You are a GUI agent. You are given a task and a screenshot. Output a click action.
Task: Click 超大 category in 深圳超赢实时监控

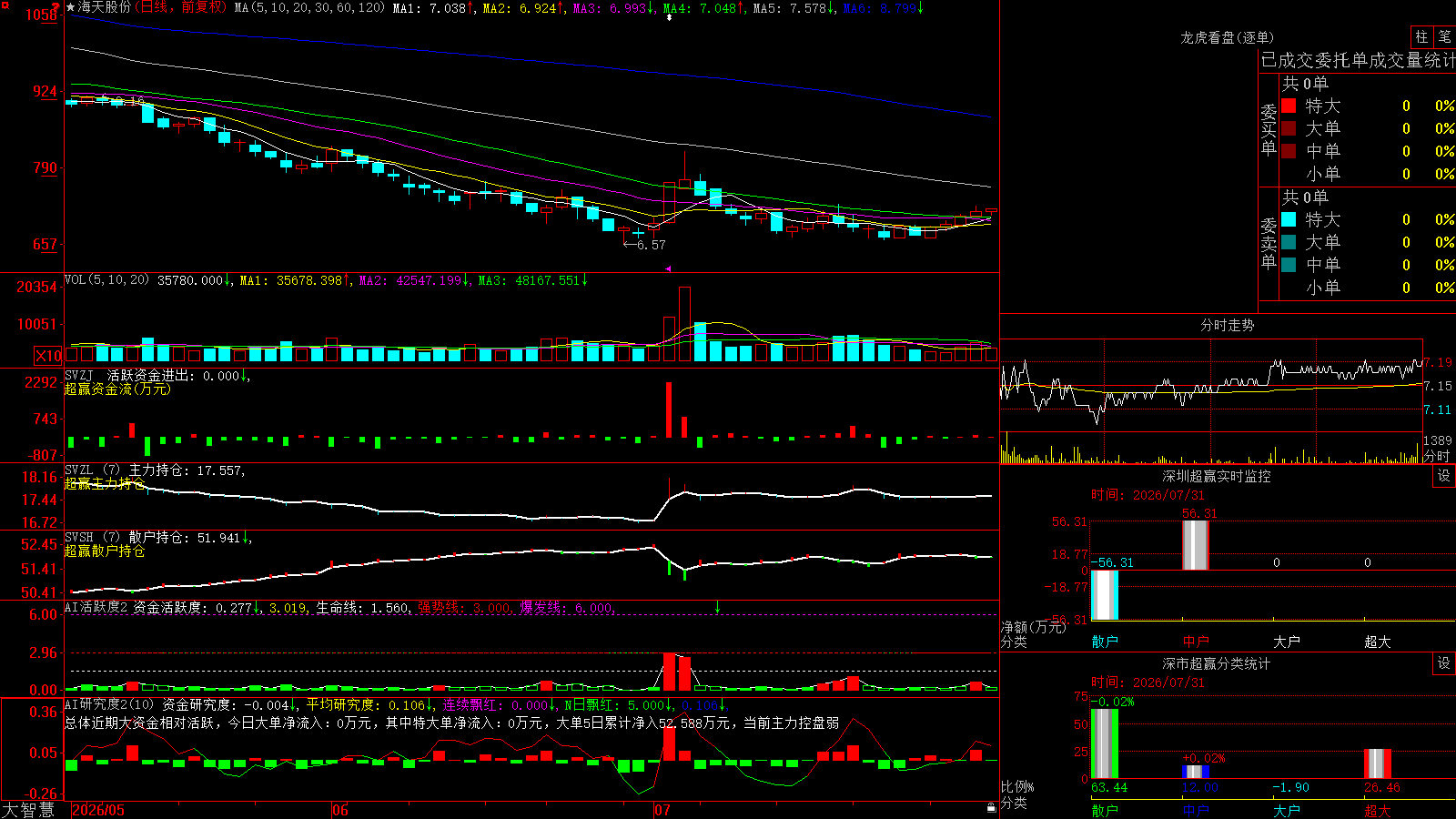tap(1377, 642)
